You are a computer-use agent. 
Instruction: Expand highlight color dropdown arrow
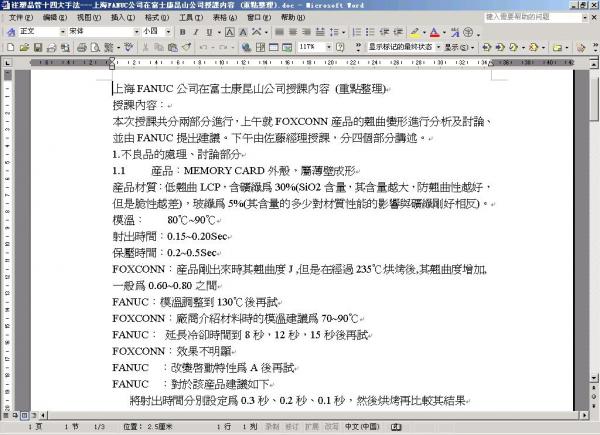[424, 33]
